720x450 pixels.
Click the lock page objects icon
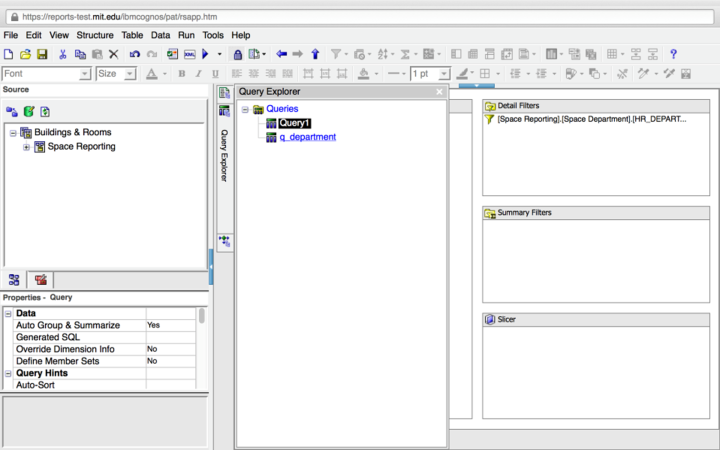point(237,54)
